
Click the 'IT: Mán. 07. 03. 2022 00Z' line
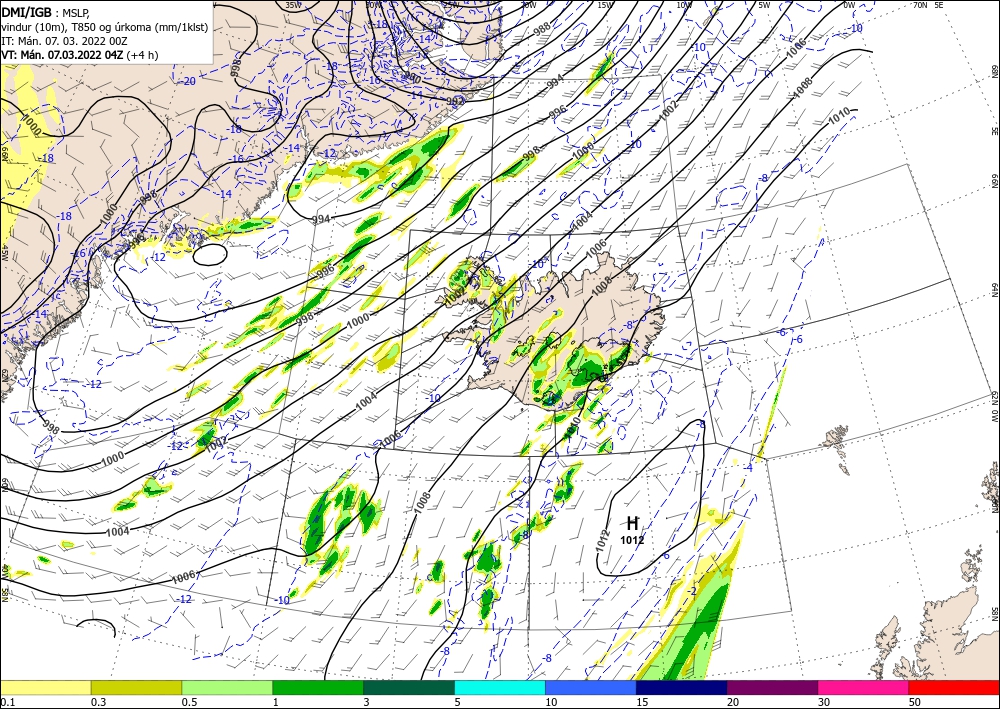[65, 41]
